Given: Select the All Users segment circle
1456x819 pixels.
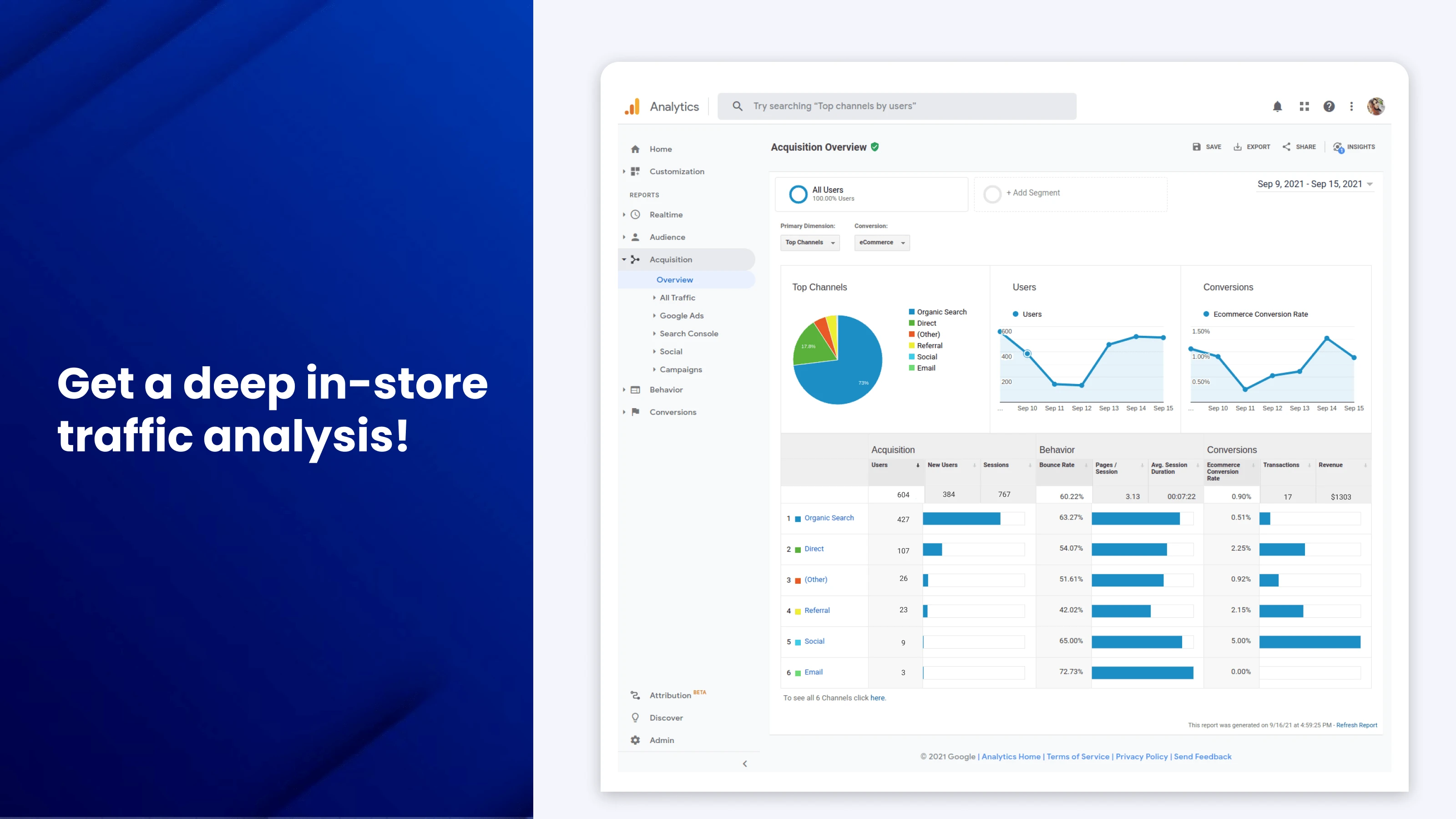Looking at the screenshot, I should 798,194.
